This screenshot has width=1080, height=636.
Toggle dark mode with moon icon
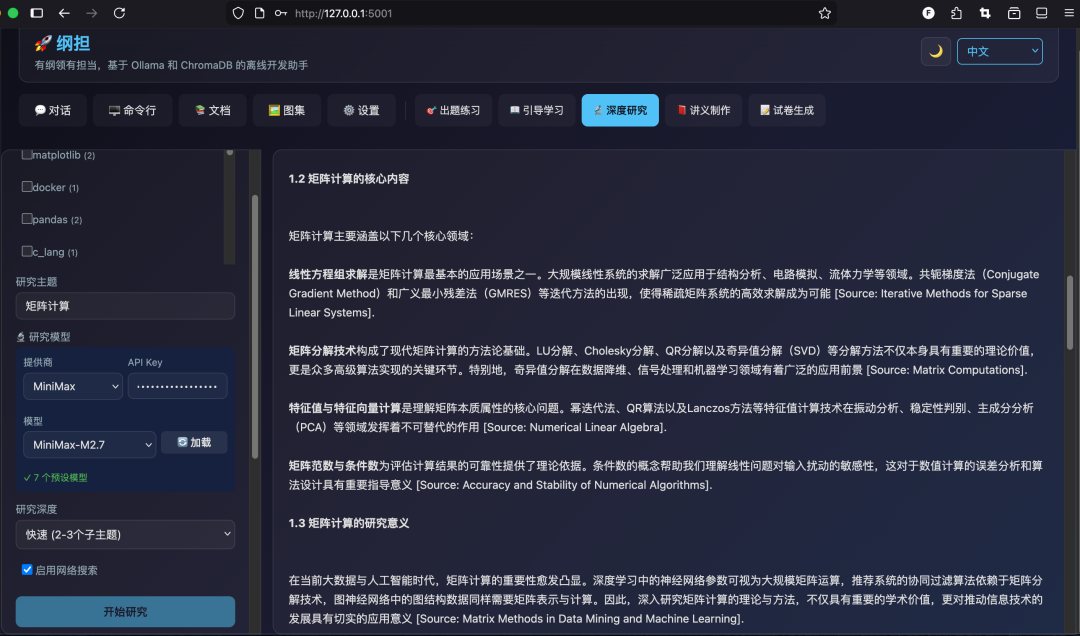[x=935, y=52]
